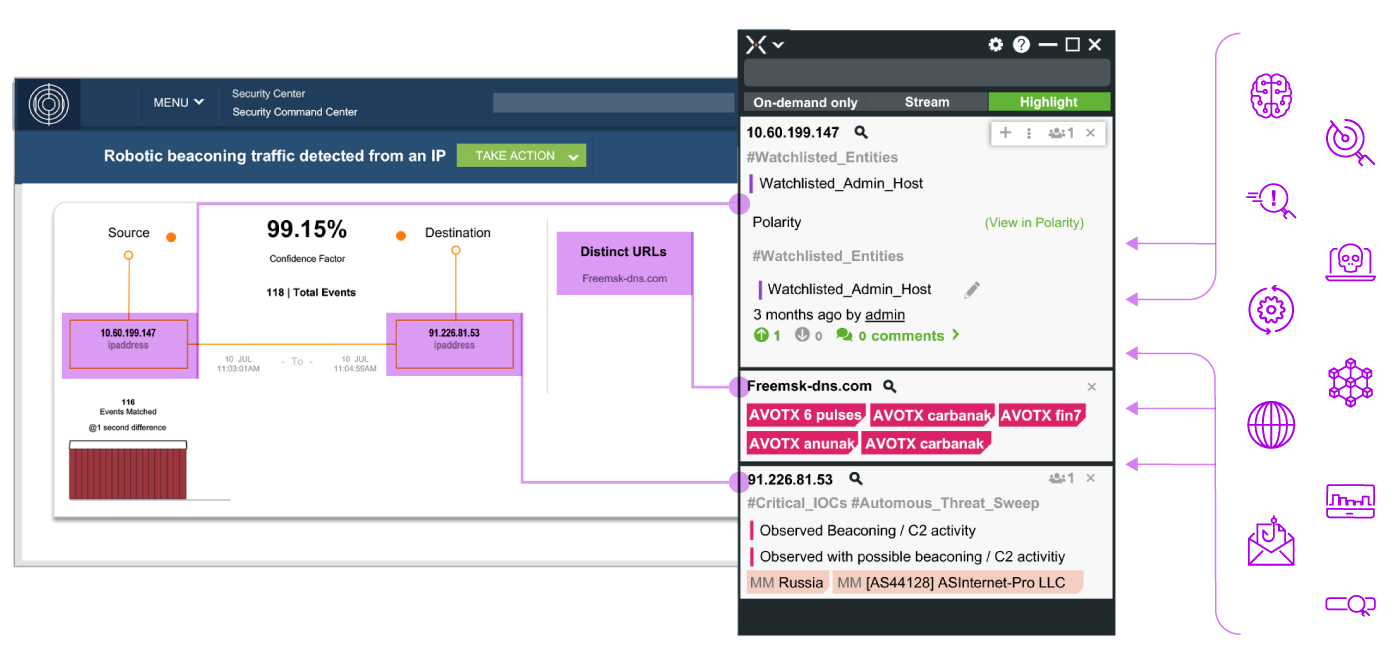Click the purple globe icon

(x=1271, y=424)
